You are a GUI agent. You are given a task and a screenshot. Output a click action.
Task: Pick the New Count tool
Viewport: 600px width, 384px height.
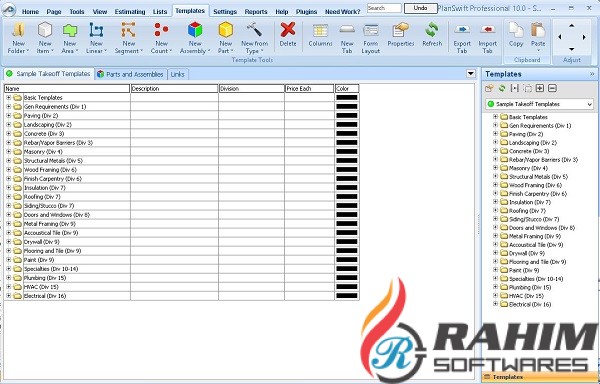tap(161, 38)
